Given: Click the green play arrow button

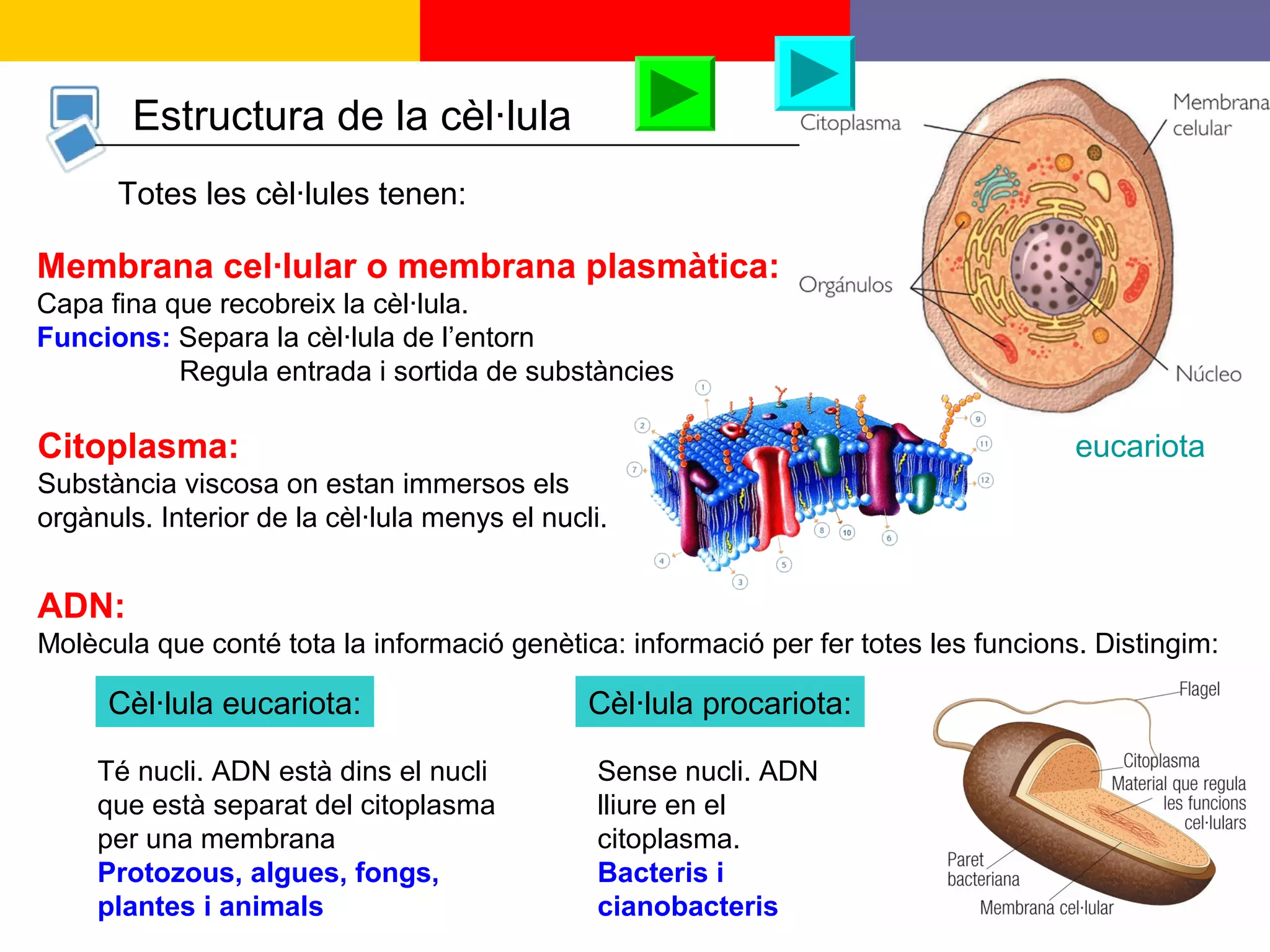Looking at the screenshot, I should click(675, 94).
